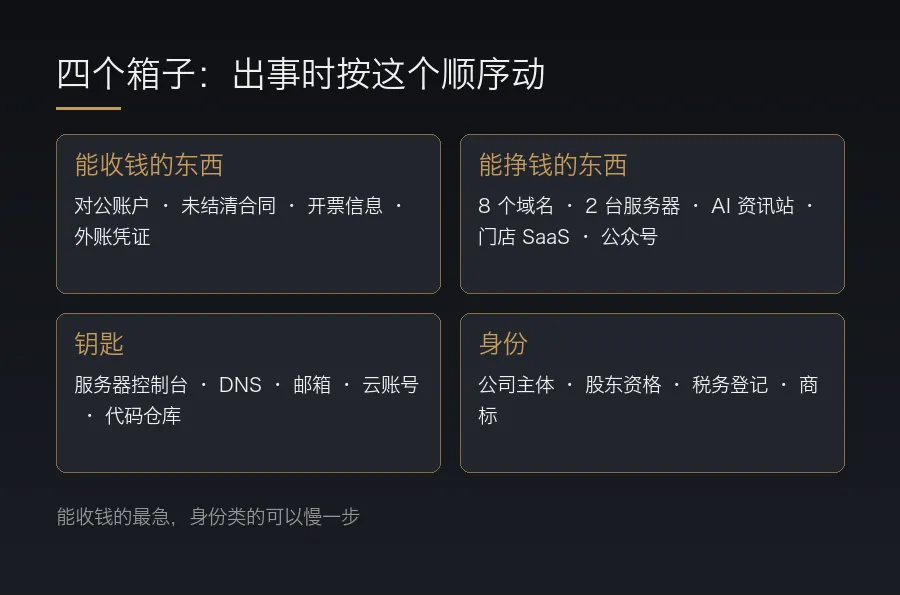Click the 身份 card heading
The image size is (900, 595).
pos(503,344)
